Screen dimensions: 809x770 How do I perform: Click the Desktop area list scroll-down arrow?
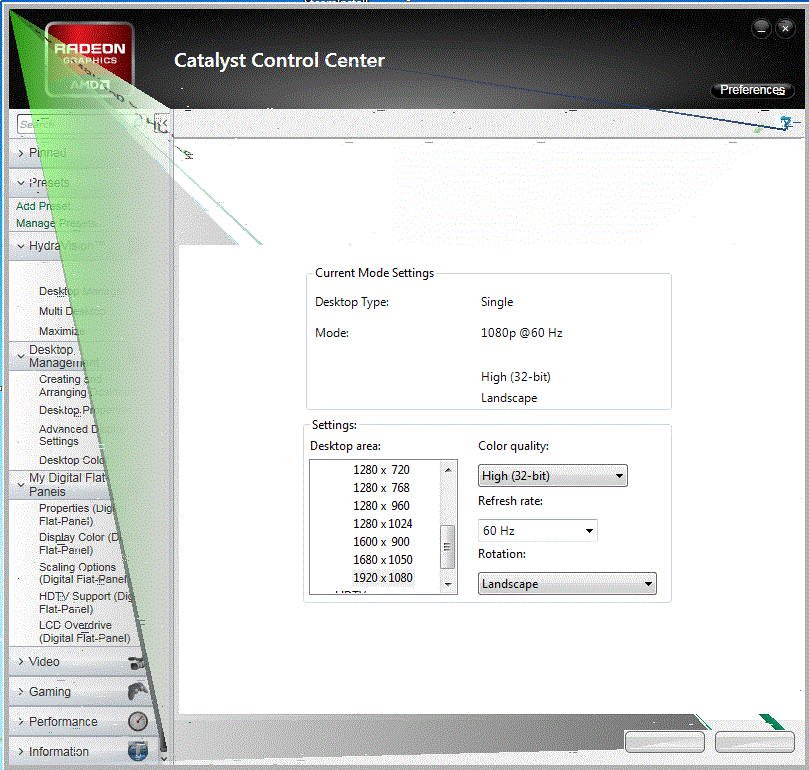coord(448,584)
